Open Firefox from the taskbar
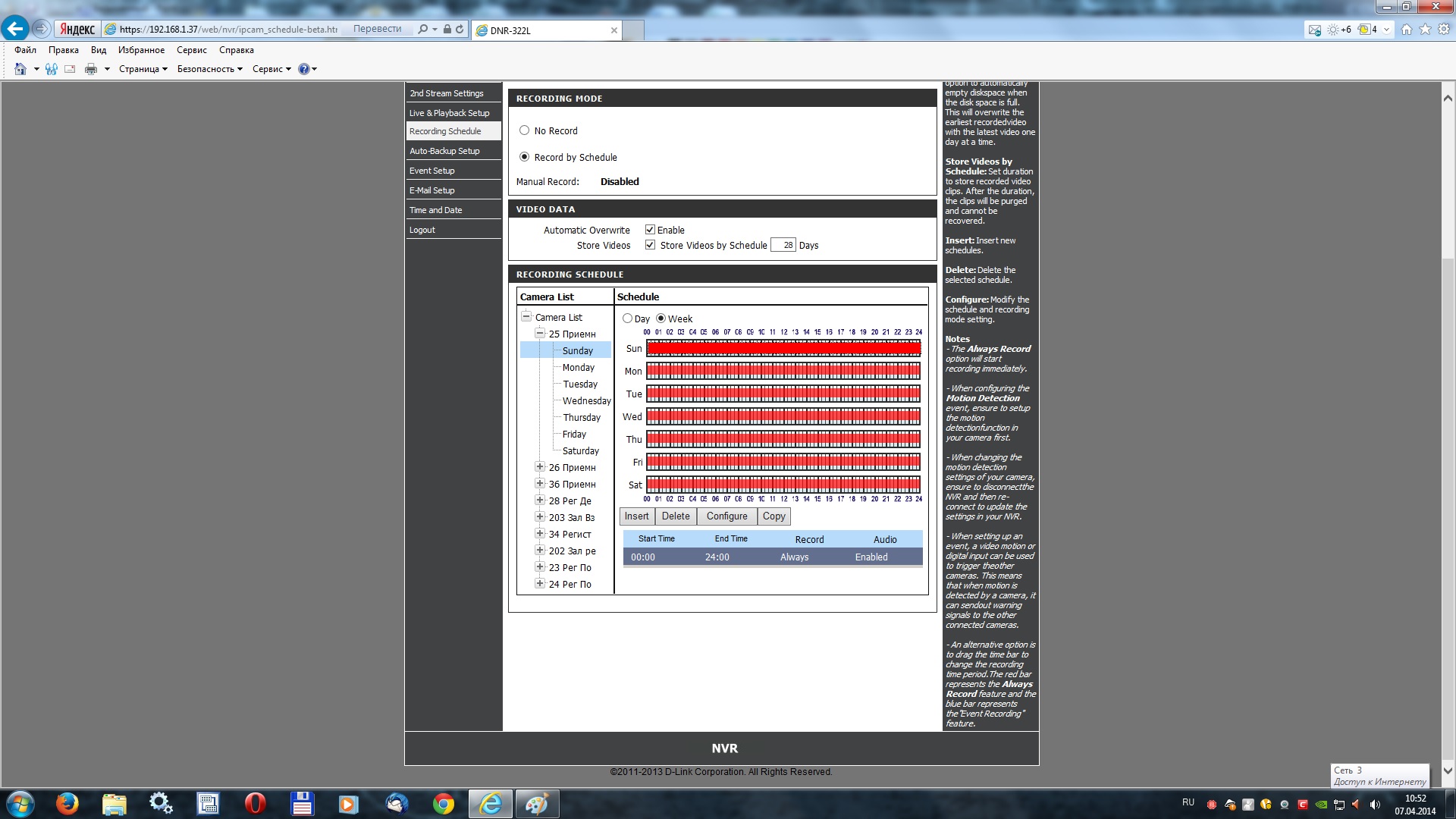Image resolution: width=1456 pixels, height=819 pixels. point(67,803)
